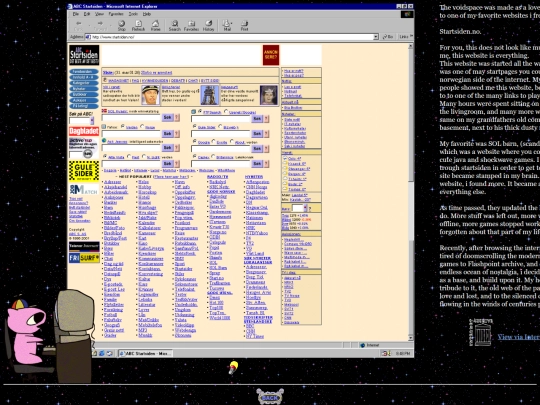
Task: Click the Internet Archive building icon
Action: tap(482, 333)
